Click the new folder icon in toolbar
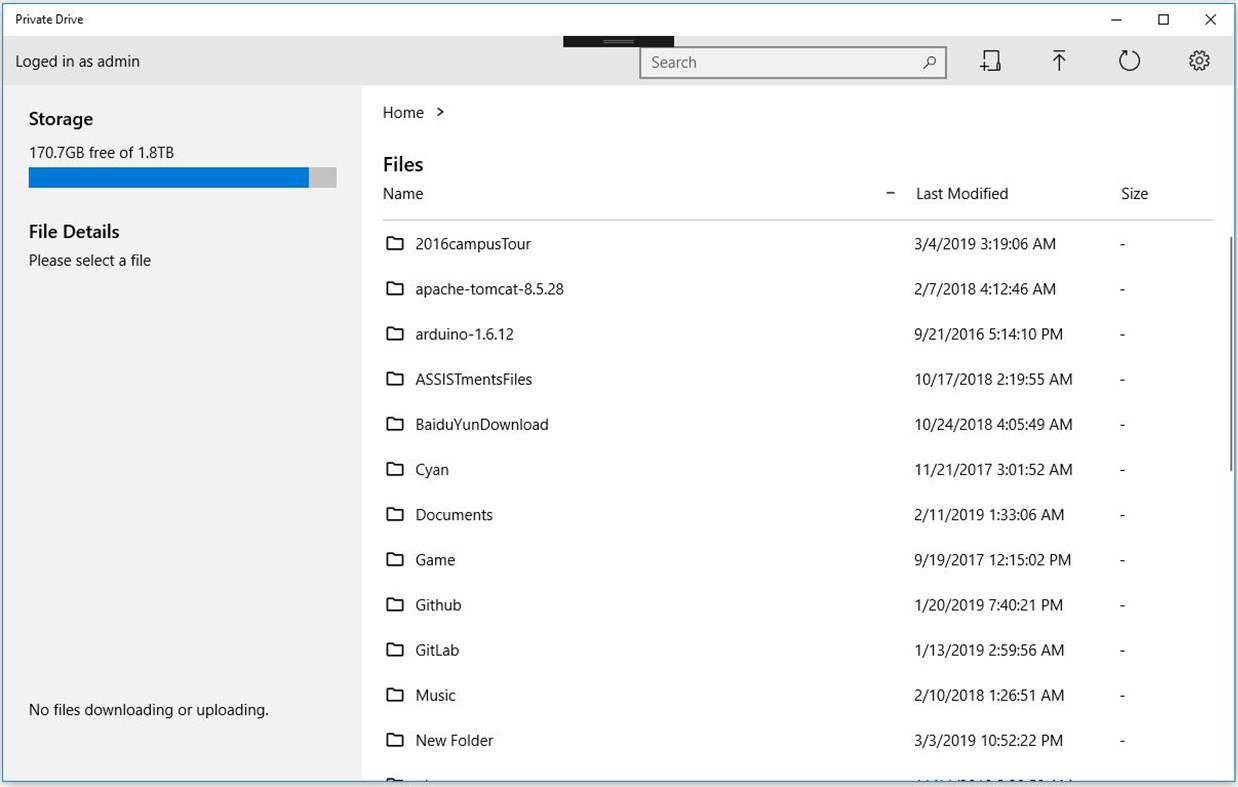The image size is (1238, 787). pos(990,62)
